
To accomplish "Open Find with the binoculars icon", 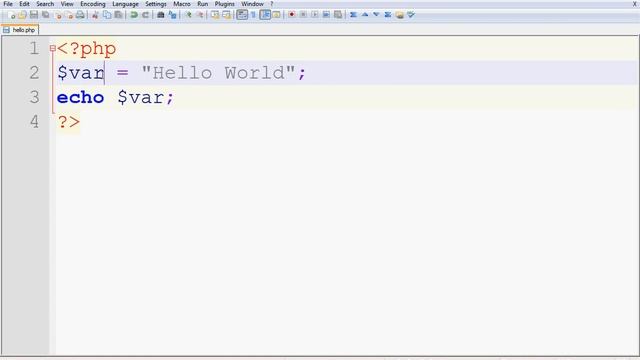I will [161, 15].
